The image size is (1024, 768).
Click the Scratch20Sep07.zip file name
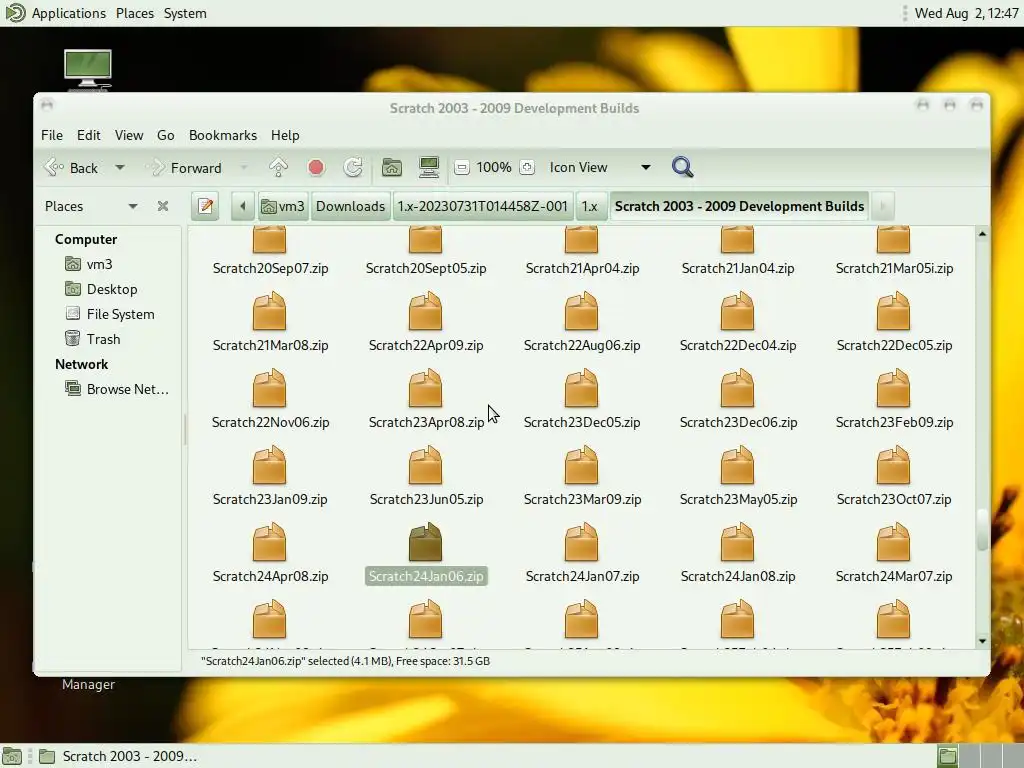tap(270, 268)
